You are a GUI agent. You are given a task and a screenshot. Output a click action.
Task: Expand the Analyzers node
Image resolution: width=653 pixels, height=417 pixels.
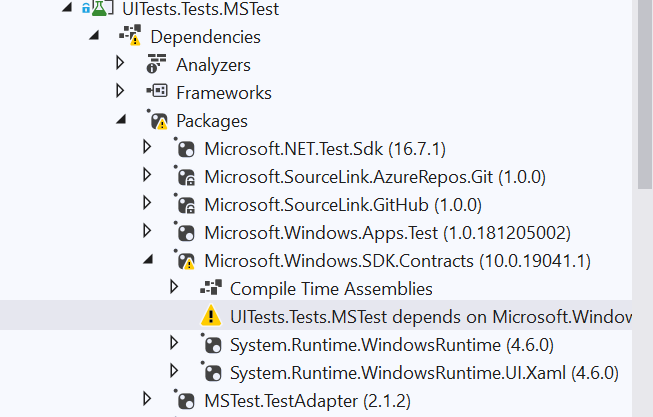121,64
